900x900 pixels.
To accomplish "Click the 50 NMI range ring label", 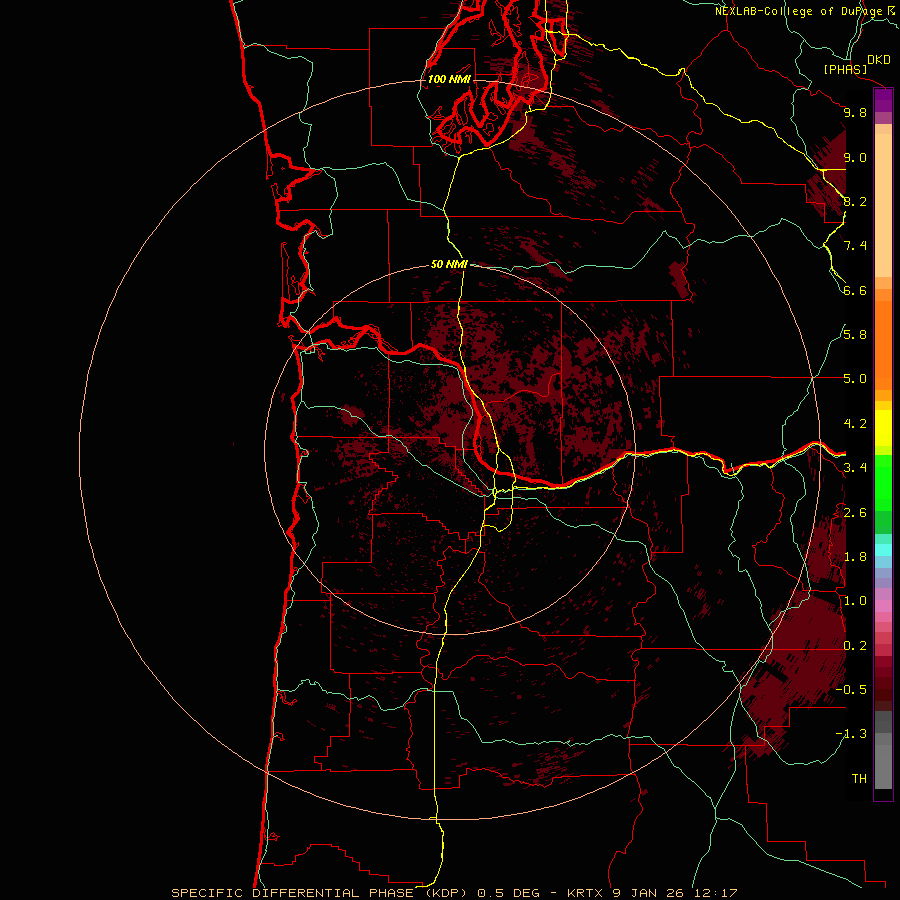I will click(x=449, y=264).
